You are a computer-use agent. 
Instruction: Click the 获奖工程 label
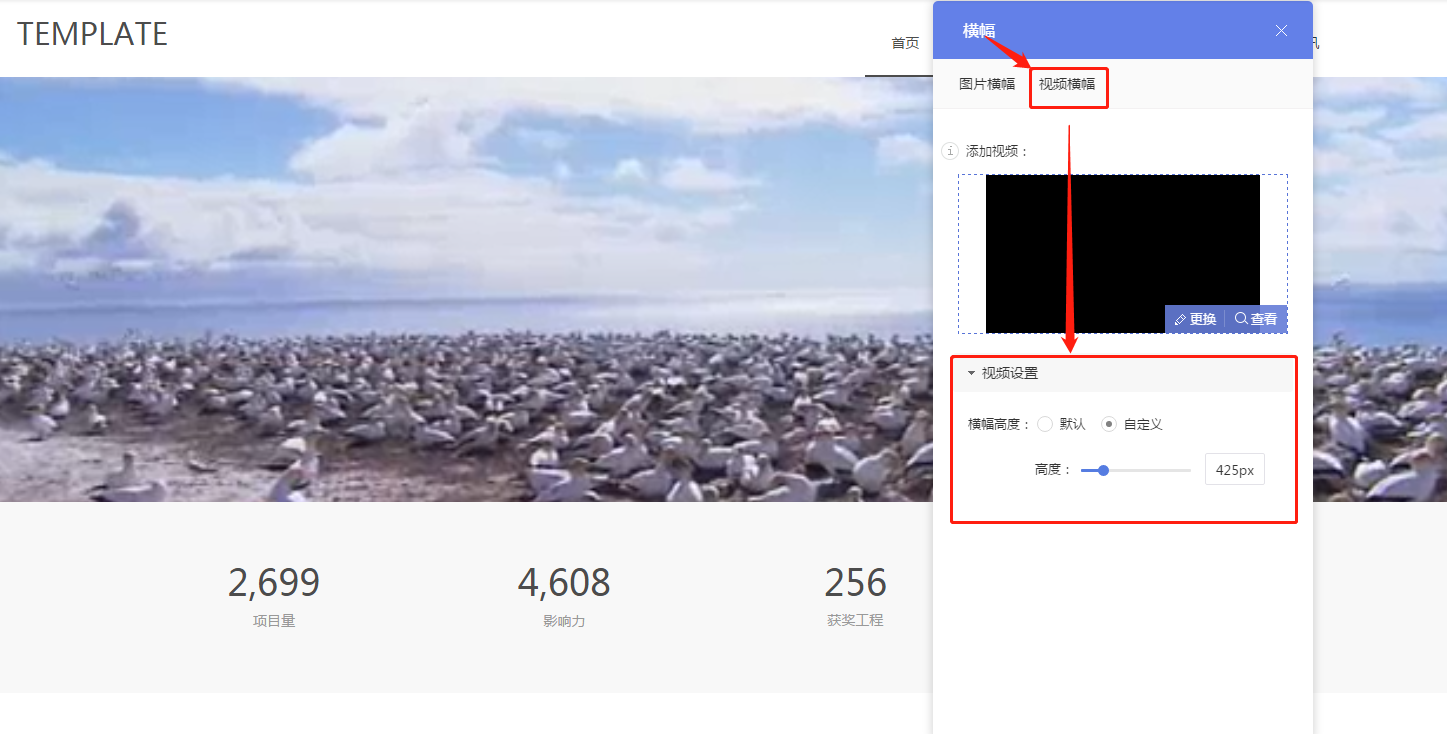855,620
